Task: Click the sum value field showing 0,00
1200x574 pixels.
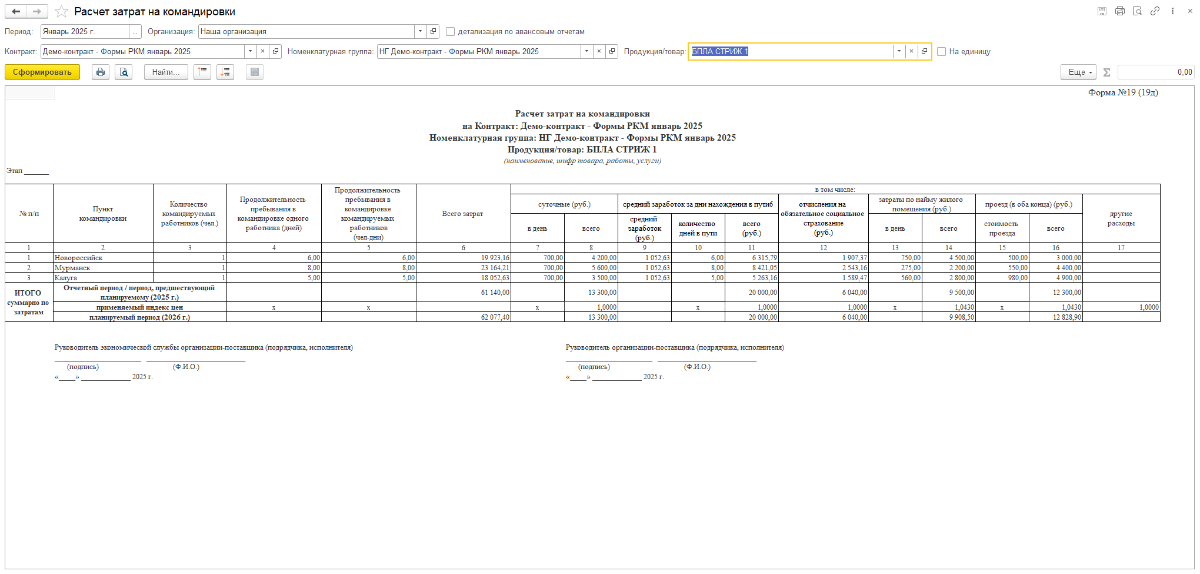Action: 1156,72
